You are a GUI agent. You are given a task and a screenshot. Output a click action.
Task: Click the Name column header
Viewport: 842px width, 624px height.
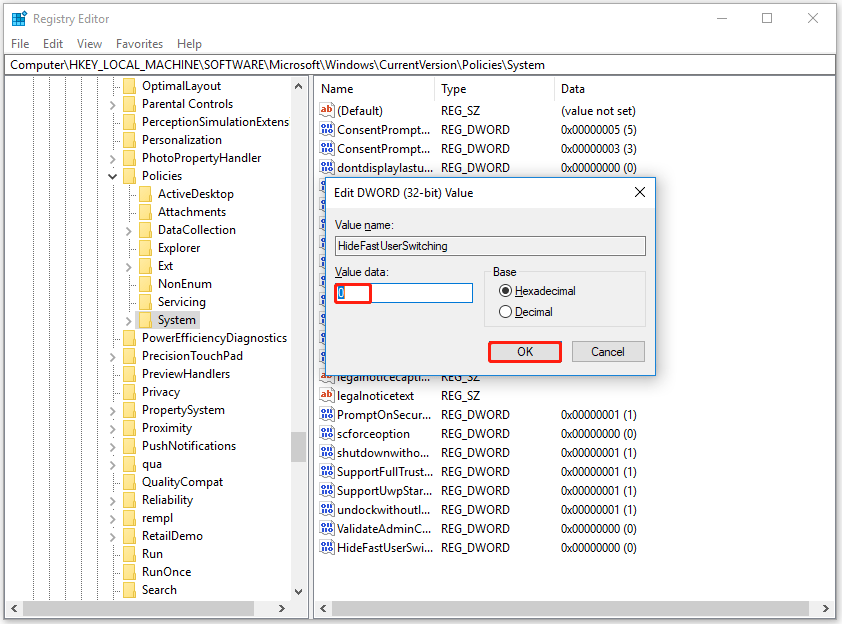coord(374,89)
